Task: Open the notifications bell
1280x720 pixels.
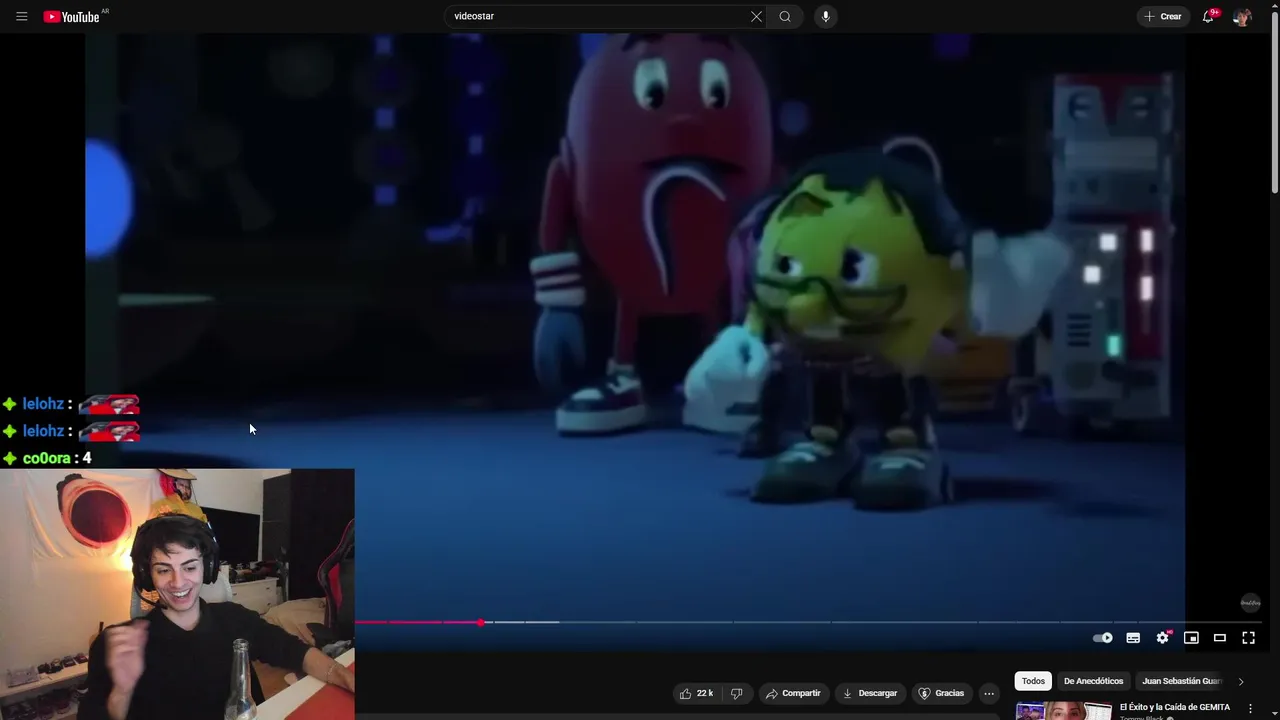Action: [1208, 16]
